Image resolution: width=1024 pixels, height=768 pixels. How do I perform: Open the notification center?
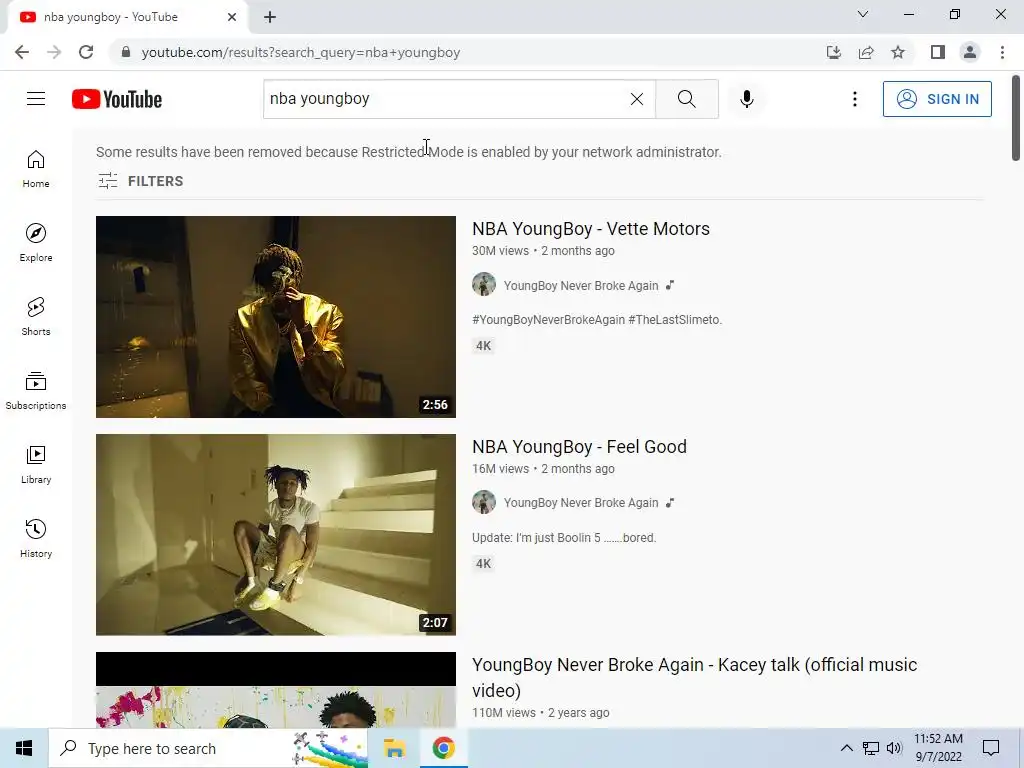click(x=991, y=748)
